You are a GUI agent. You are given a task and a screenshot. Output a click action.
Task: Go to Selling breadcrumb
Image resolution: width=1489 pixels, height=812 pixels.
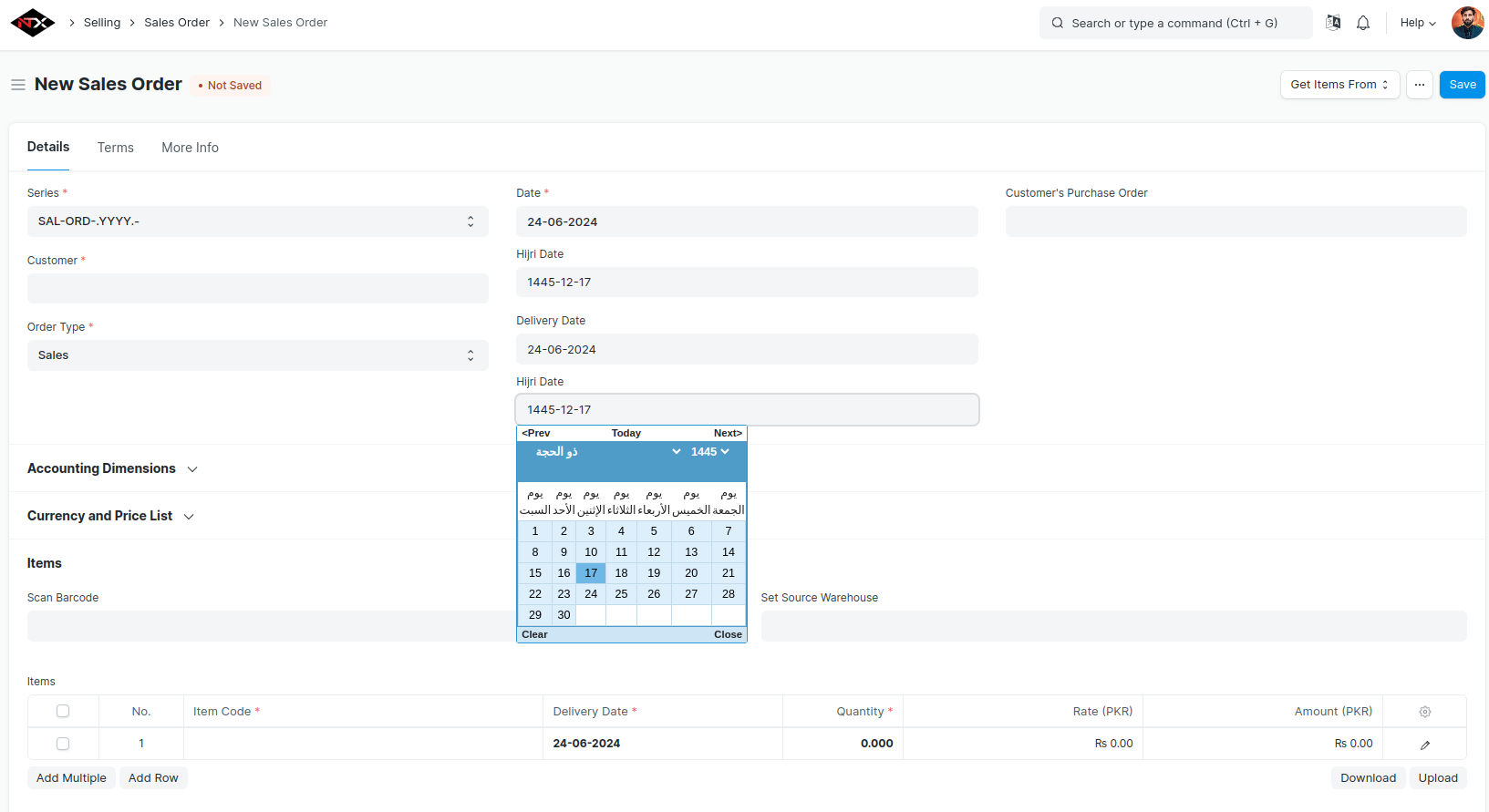[x=102, y=23]
